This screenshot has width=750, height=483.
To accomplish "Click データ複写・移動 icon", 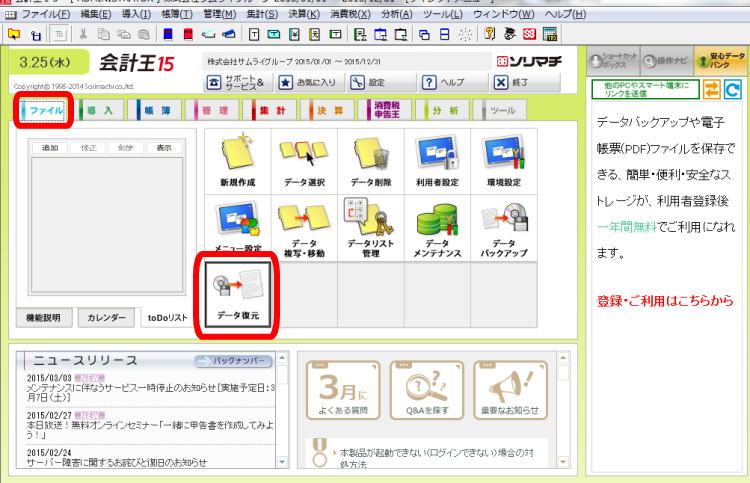I will [304, 227].
